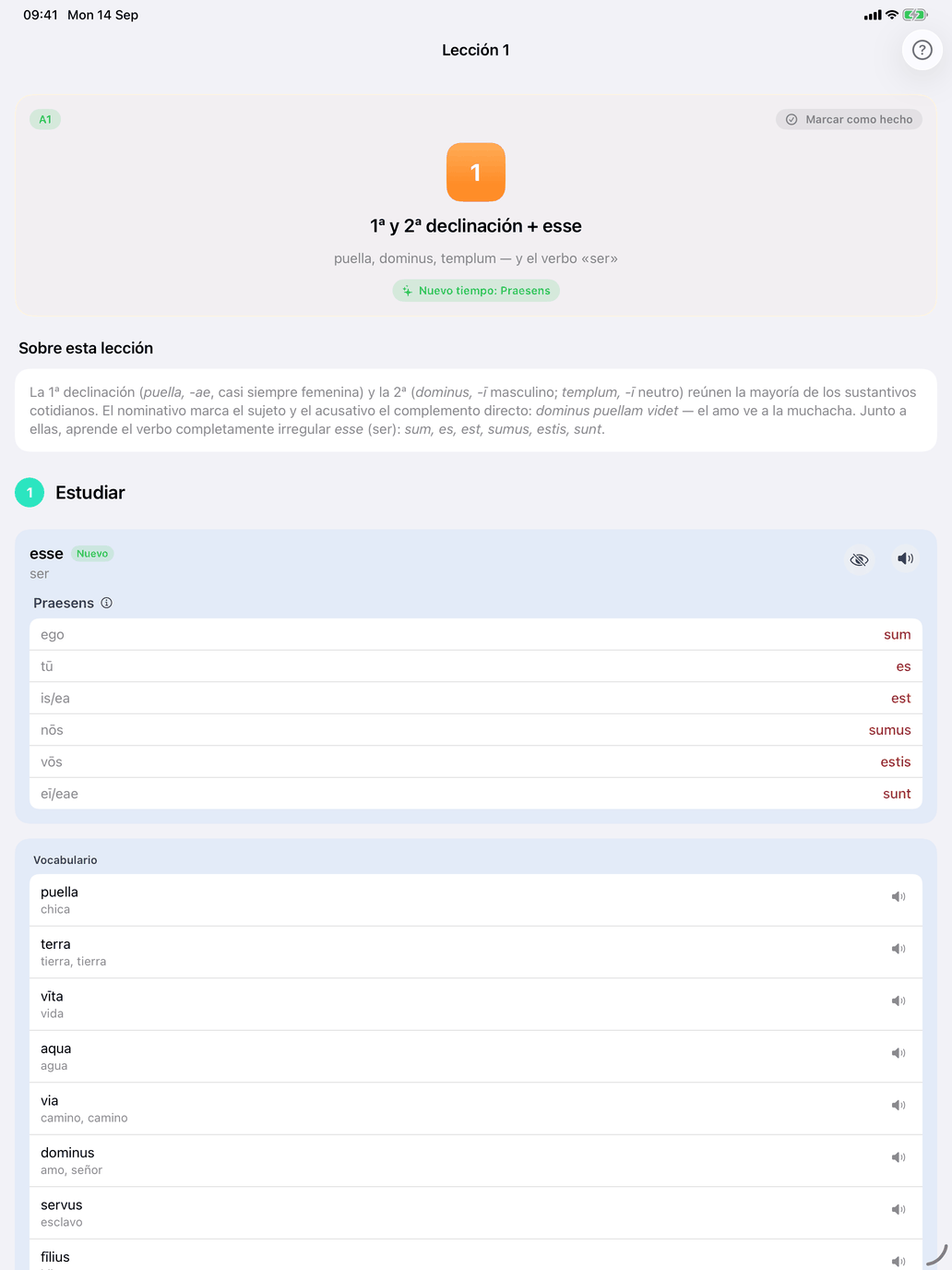The height and width of the screenshot is (1270, 952).
Task: Play pronunciation of vīta
Action: (898, 1001)
